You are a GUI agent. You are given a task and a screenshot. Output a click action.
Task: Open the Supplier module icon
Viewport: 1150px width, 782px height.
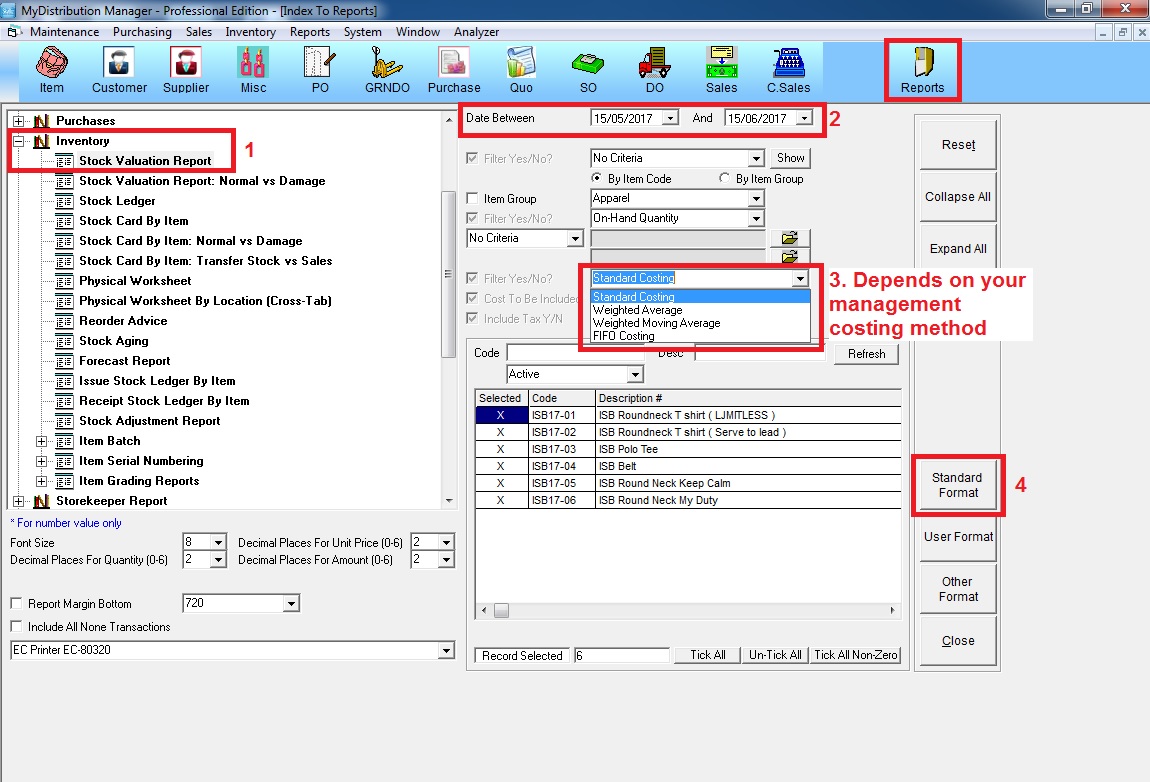186,68
